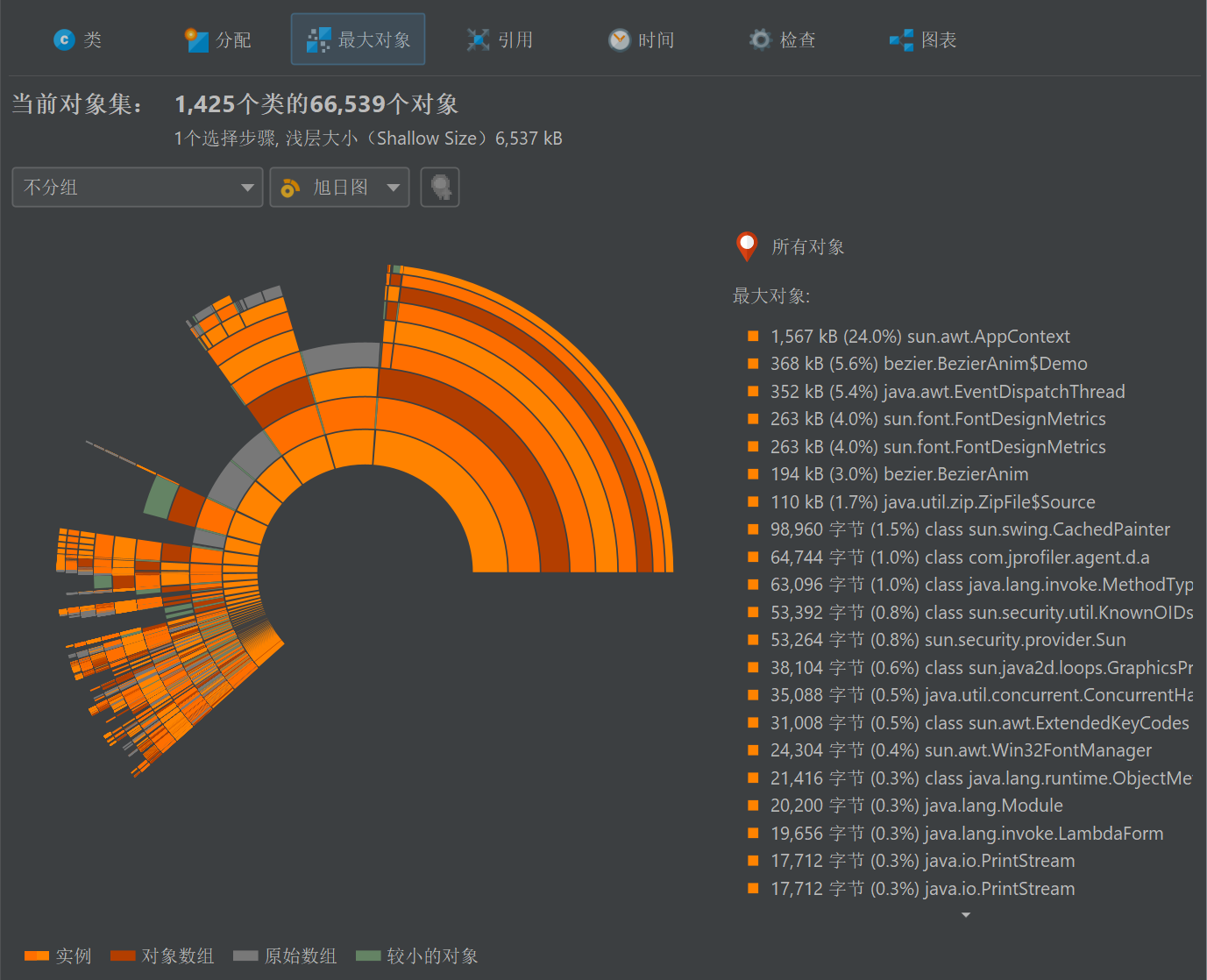Click the 类 (Classes) view icon
This screenshot has height=980, width=1207.
pyautogui.click(x=64, y=39)
